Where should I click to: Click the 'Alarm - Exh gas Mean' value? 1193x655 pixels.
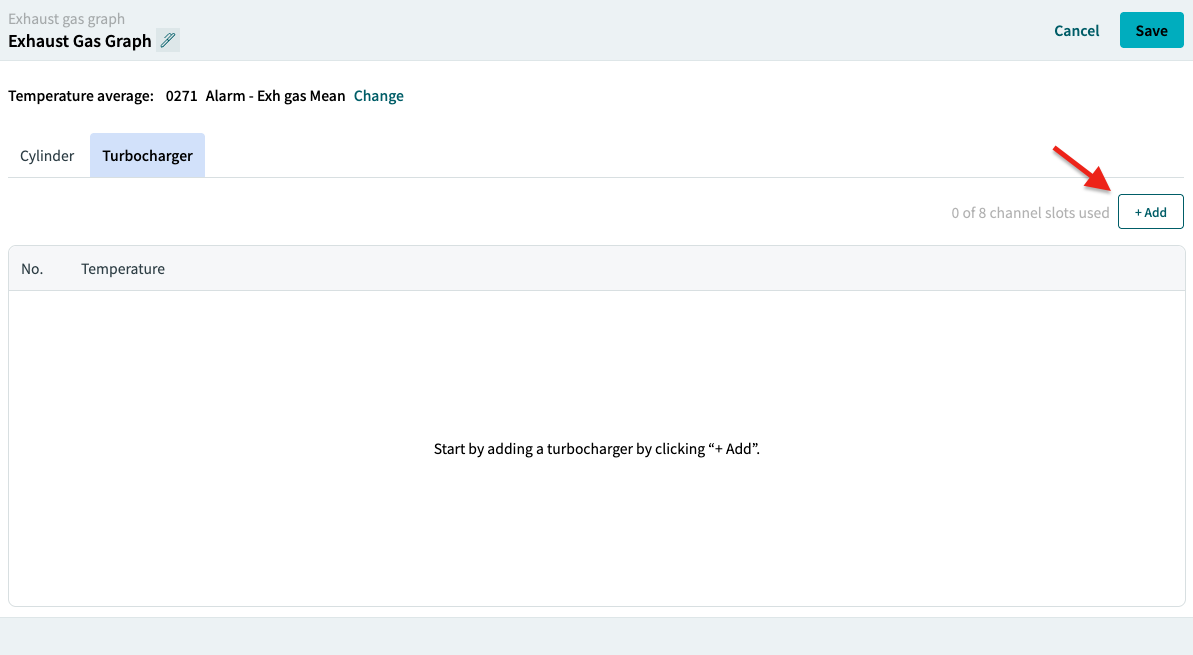(275, 96)
